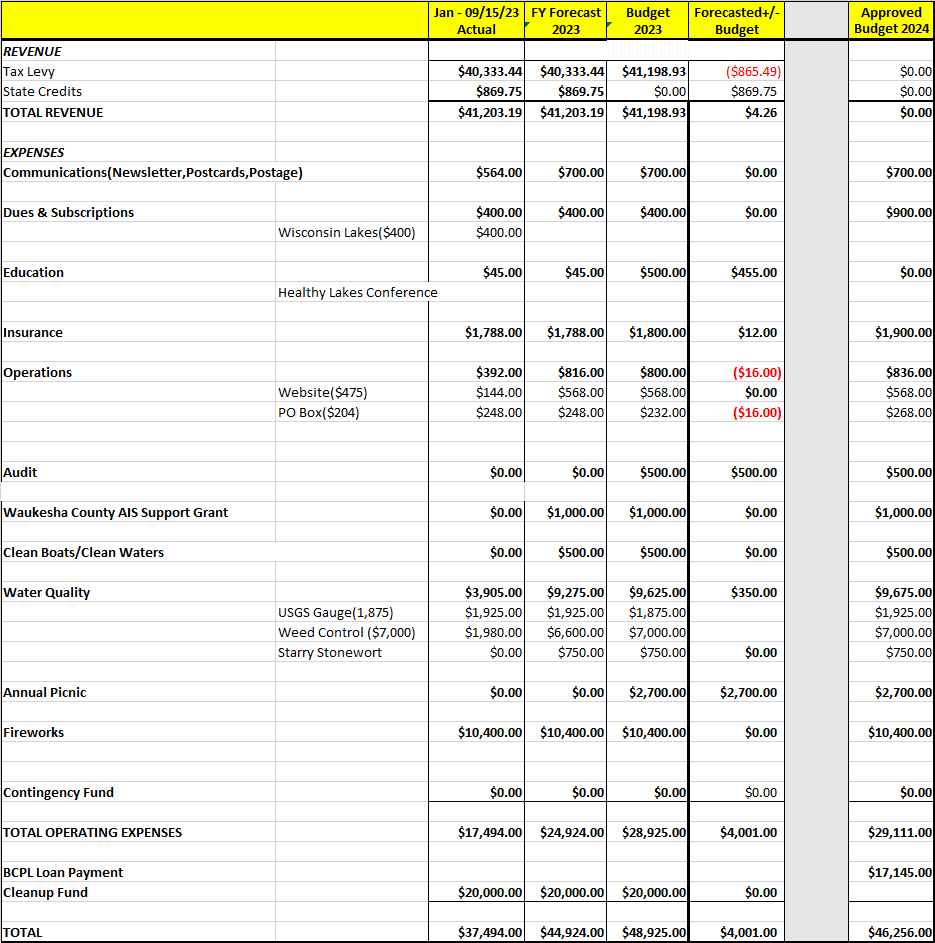Select Waukesha County AIS Support Grant label
Viewport: 935px width, 943px height.
115,512
